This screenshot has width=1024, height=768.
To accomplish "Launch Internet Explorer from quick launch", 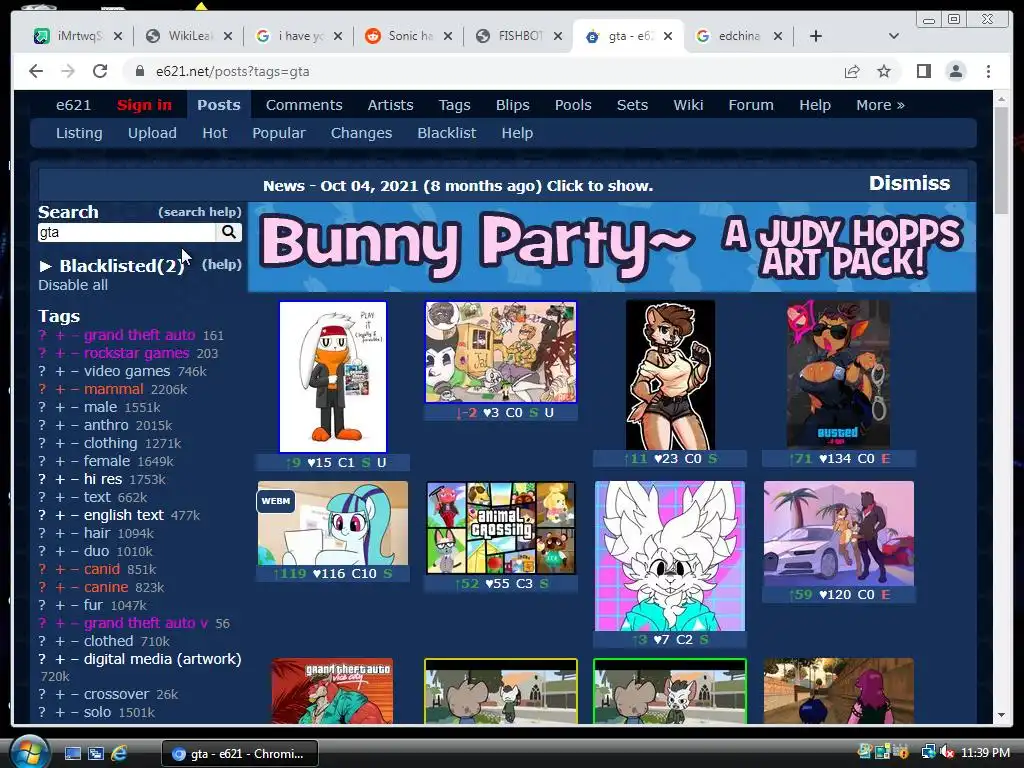I will (x=119, y=754).
